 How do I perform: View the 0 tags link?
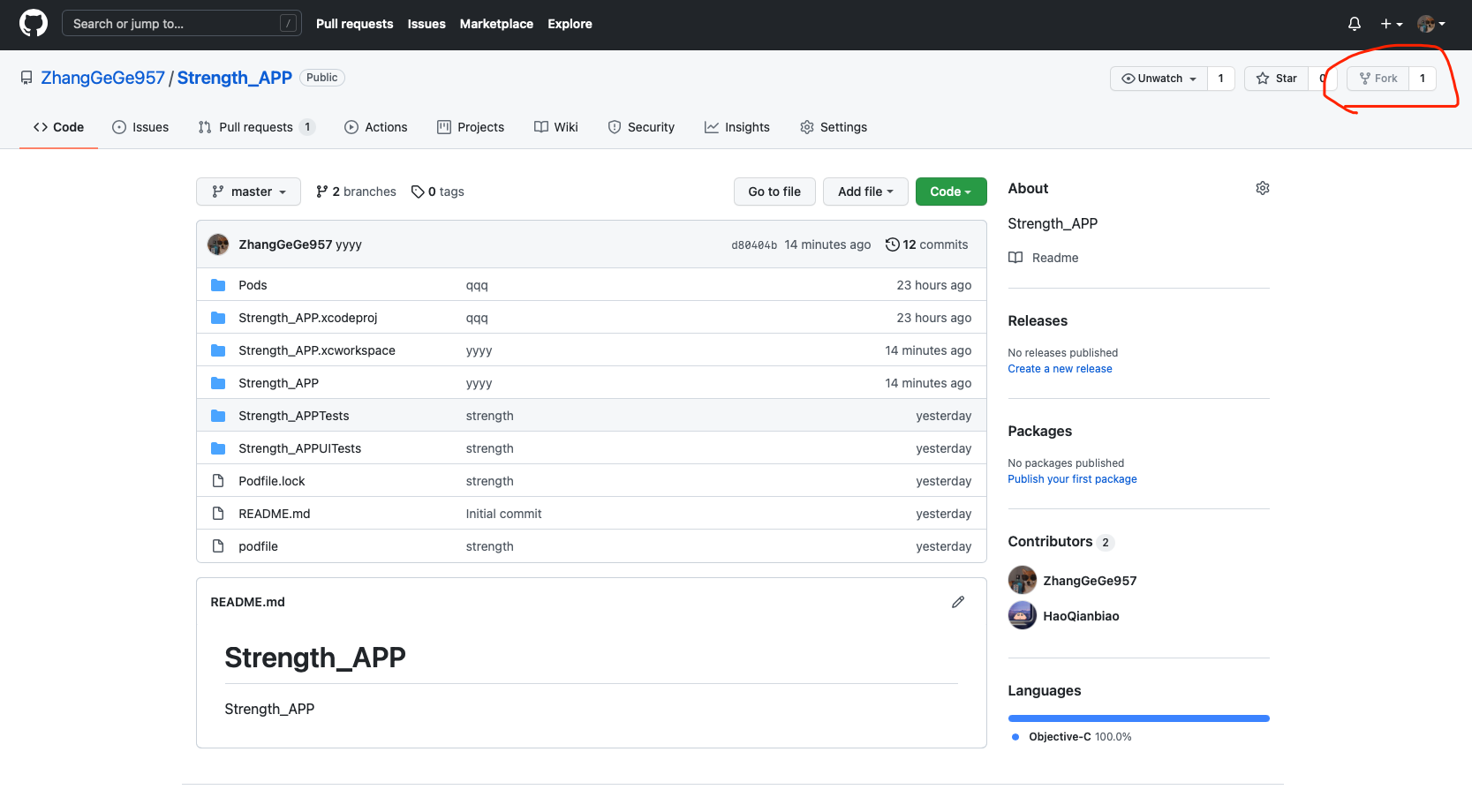[x=438, y=192]
